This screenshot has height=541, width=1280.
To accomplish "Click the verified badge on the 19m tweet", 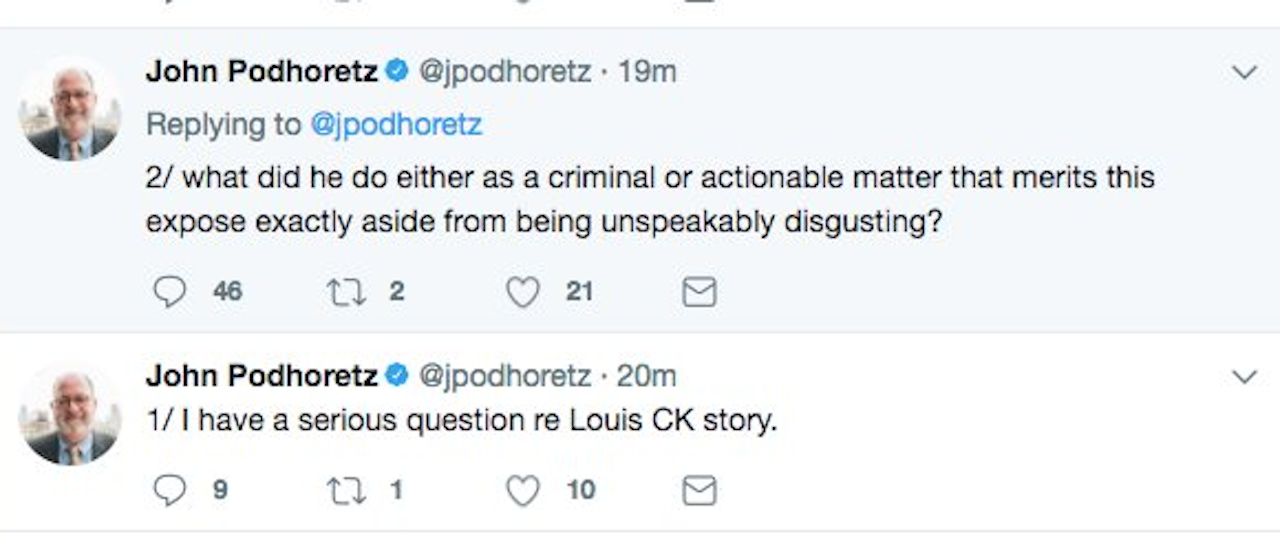I will click(397, 72).
